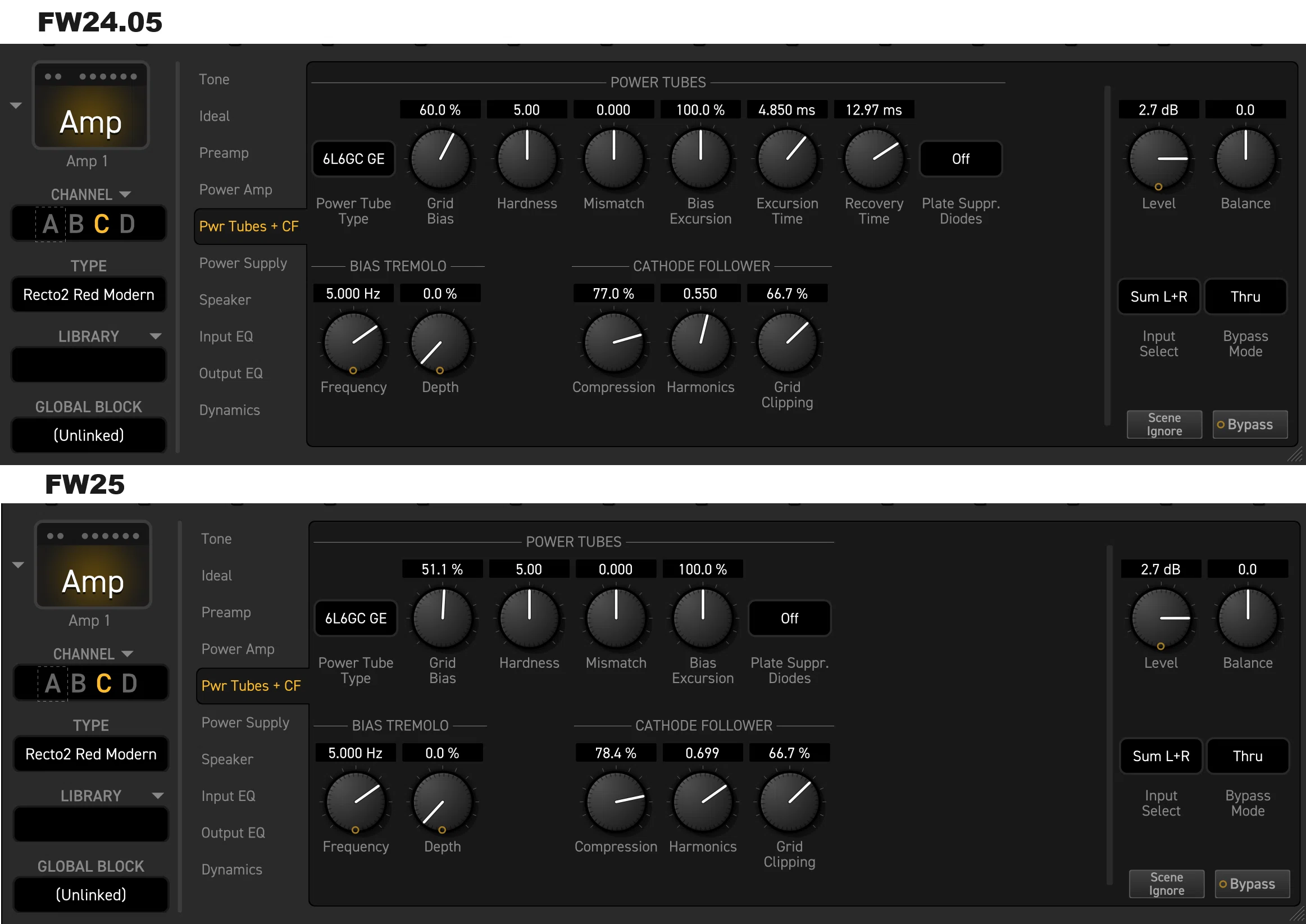The width and height of the screenshot is (1306, 924).
Task: Click 6L6GC GE Power Tube Type button in FW25
Action: click(356, 618)
